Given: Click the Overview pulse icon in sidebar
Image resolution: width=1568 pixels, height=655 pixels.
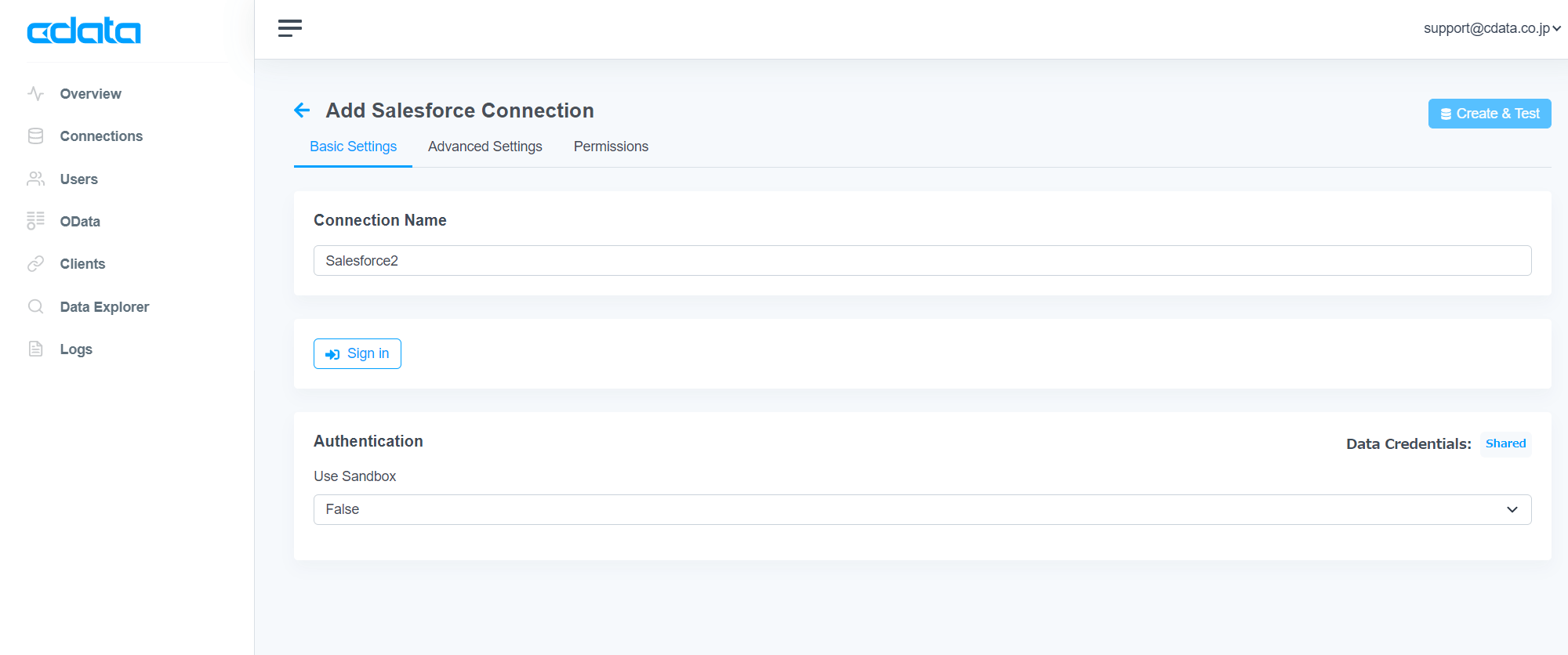Looking at the screenshot, I should 35,94.
